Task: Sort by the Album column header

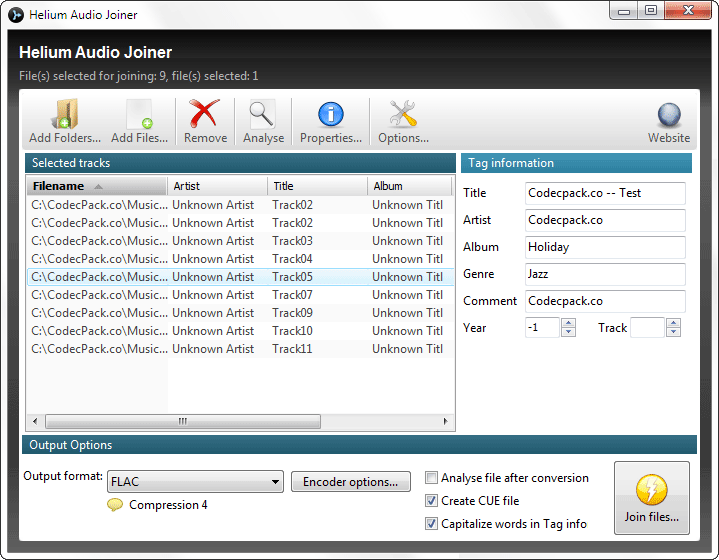Action: point(409,186)
